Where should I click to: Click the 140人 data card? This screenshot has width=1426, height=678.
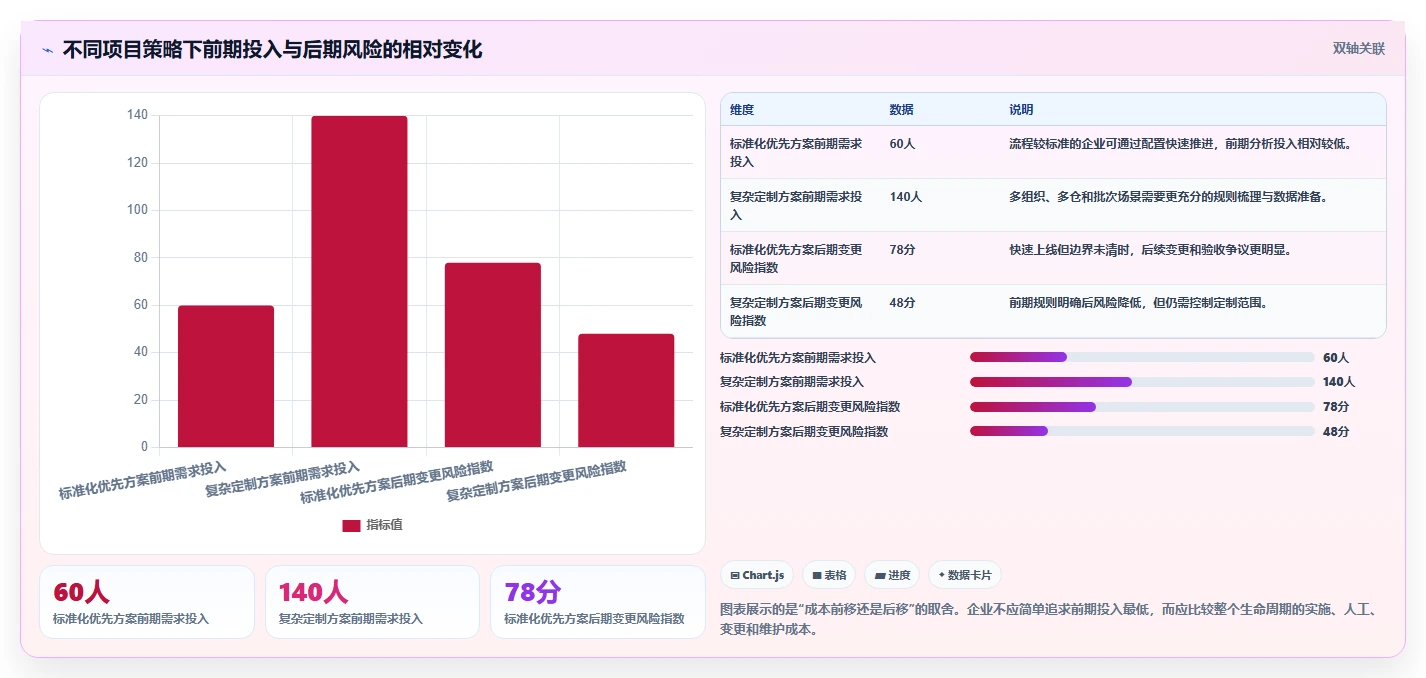point(372,602)
